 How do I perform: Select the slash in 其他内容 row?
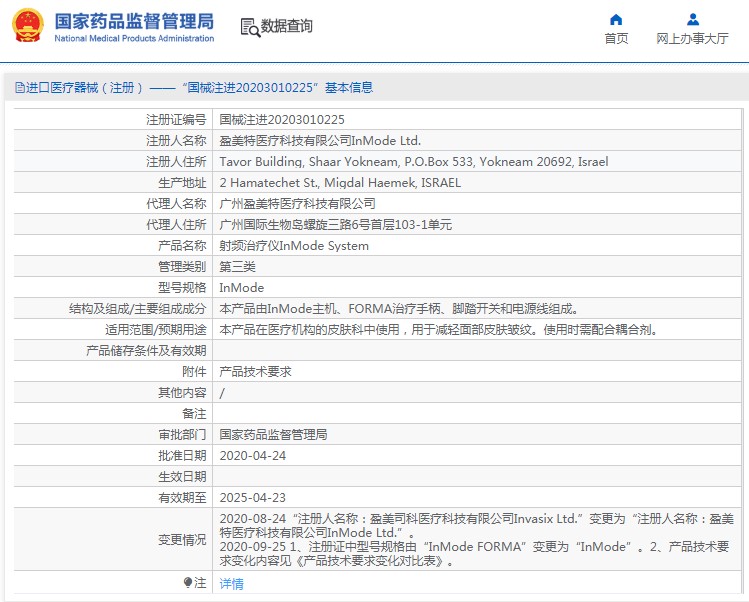(x=222, y=393)
